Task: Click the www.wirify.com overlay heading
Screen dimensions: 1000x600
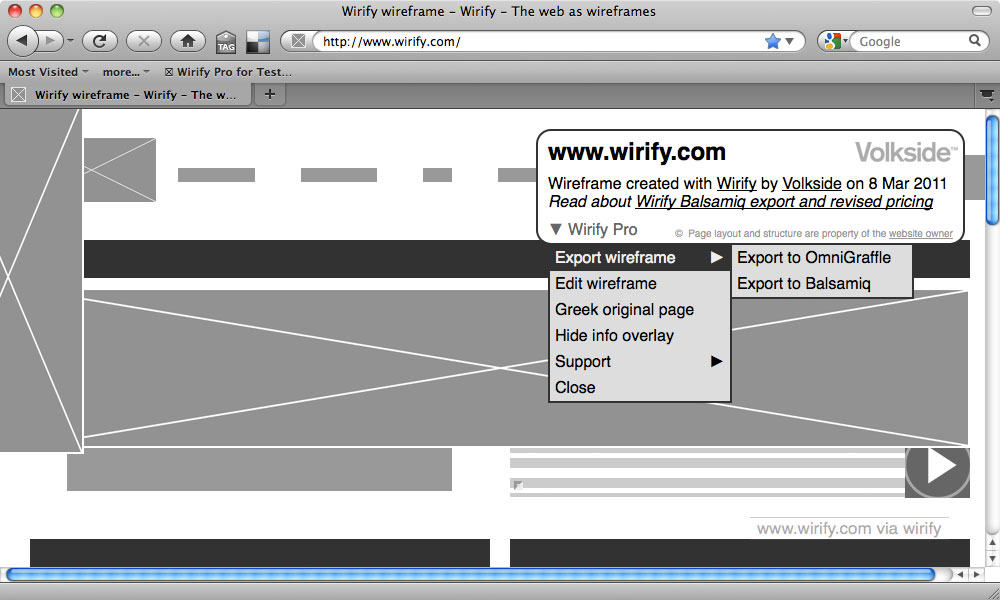Action: point(637,152)
